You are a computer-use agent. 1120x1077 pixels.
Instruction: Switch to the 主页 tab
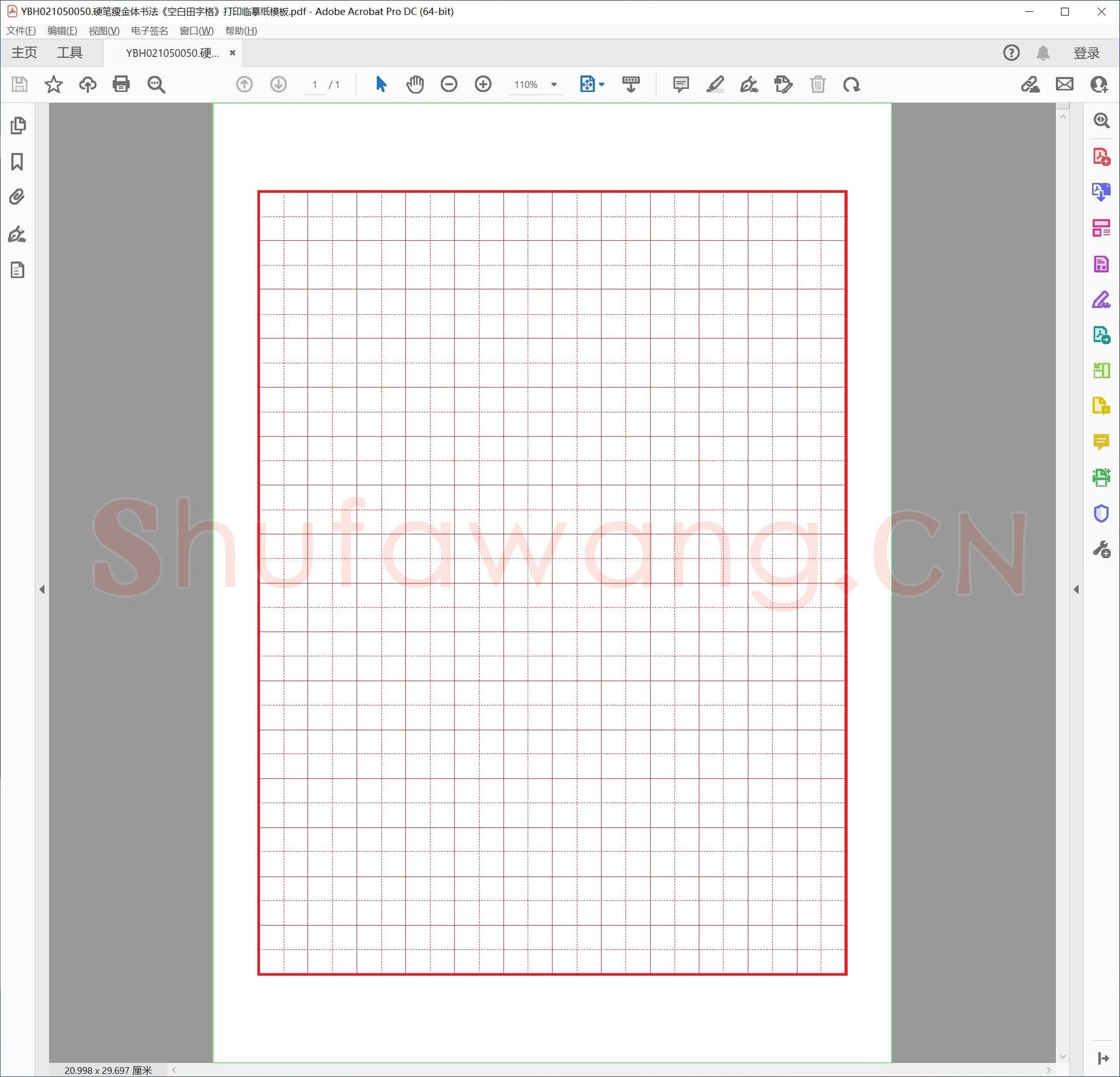point(24,53)
